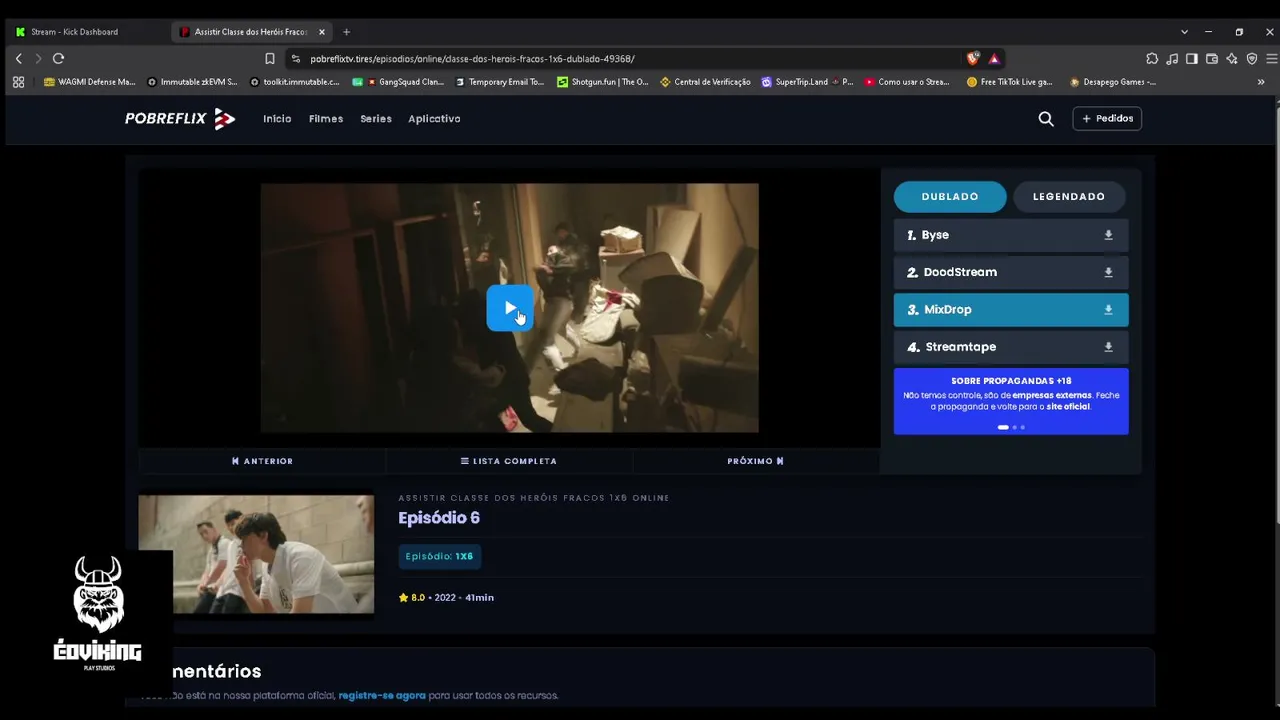The width and height of the screenshot is (1280, 720).
Task: Open the tab search dropdown
Action: tap(1184, 32)
